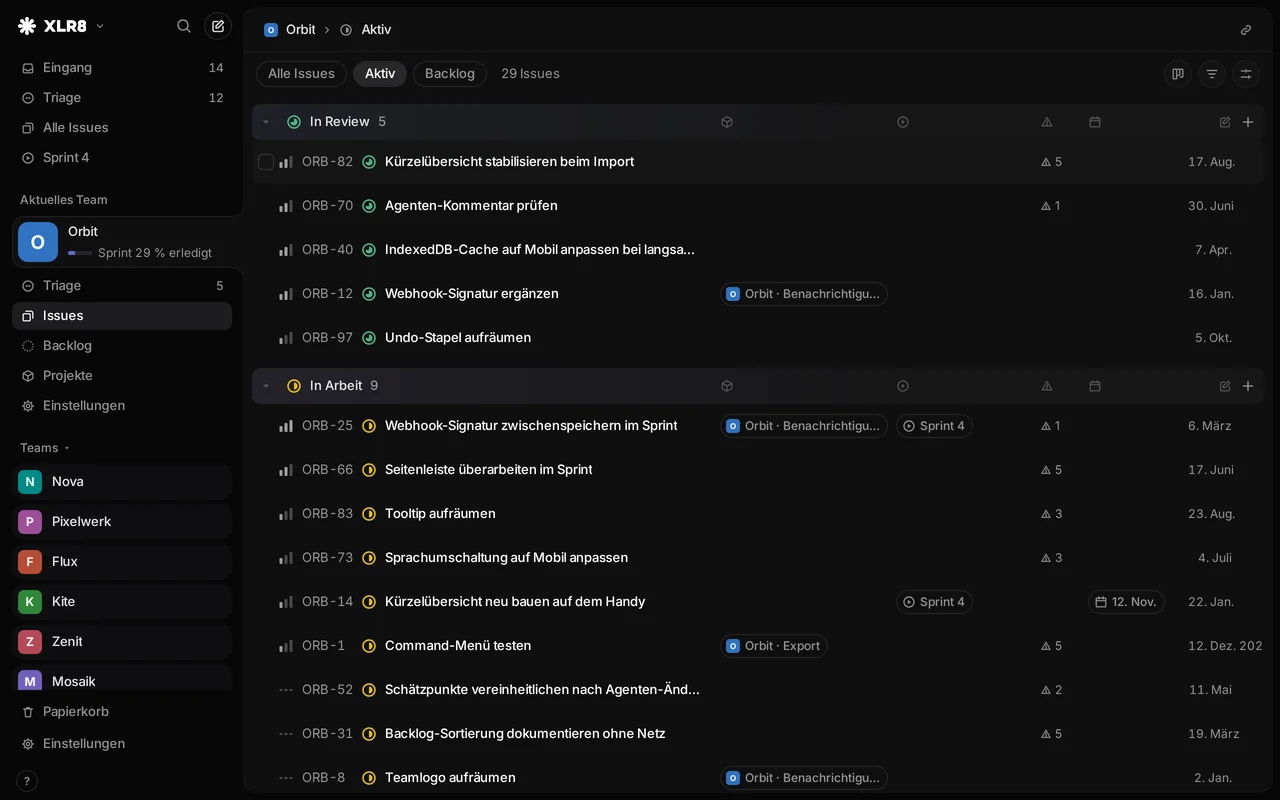The image size is (1280, 800).
Task: Collapse the Teams section
Action: (x=45, y=448)
